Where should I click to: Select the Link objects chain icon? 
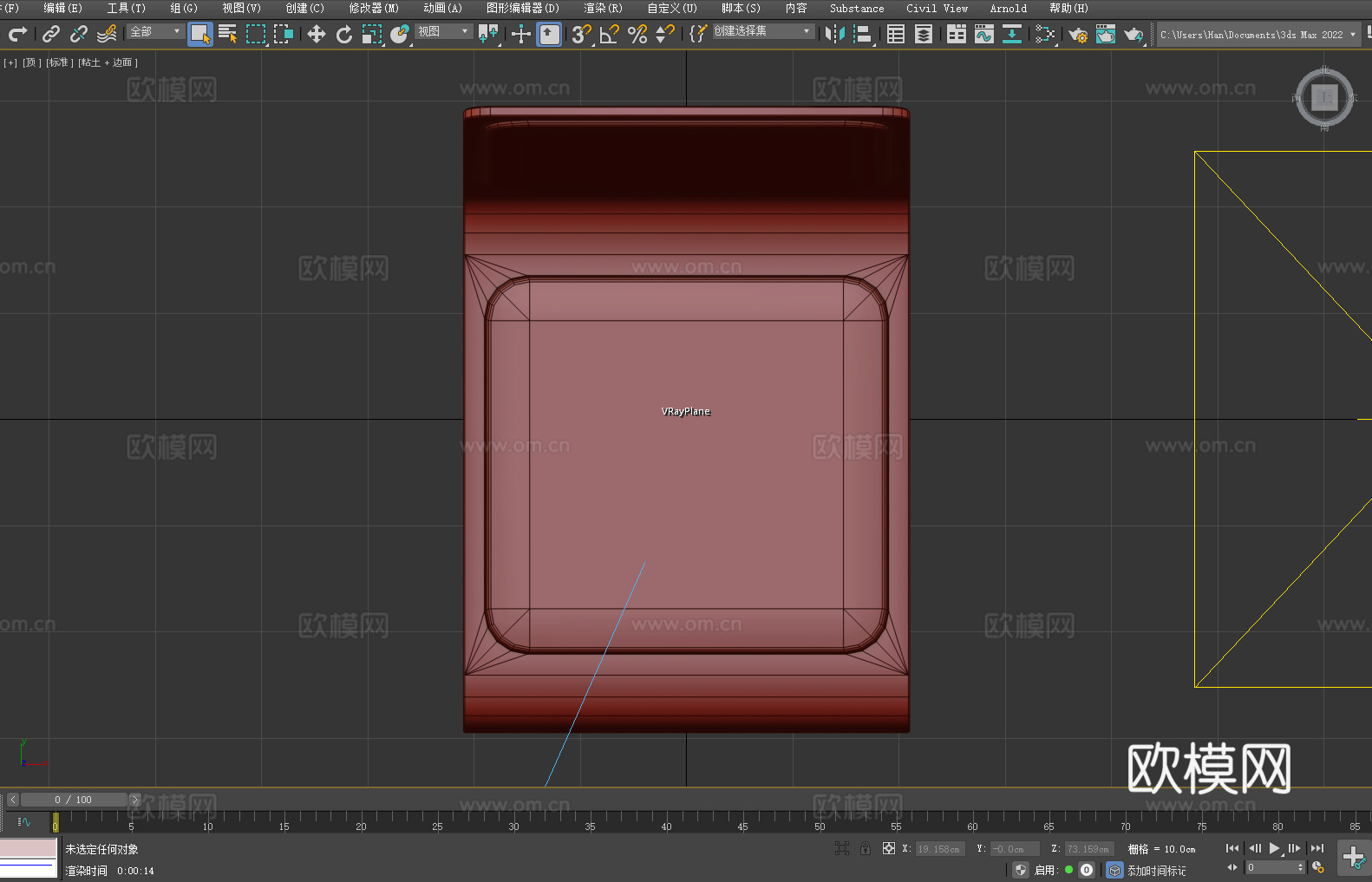coord(51,34)
